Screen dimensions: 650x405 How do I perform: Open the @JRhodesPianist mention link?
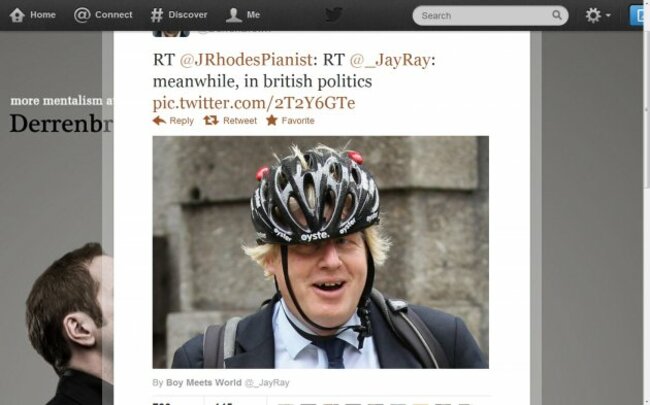pyautogui.click(x=246, y=60)
